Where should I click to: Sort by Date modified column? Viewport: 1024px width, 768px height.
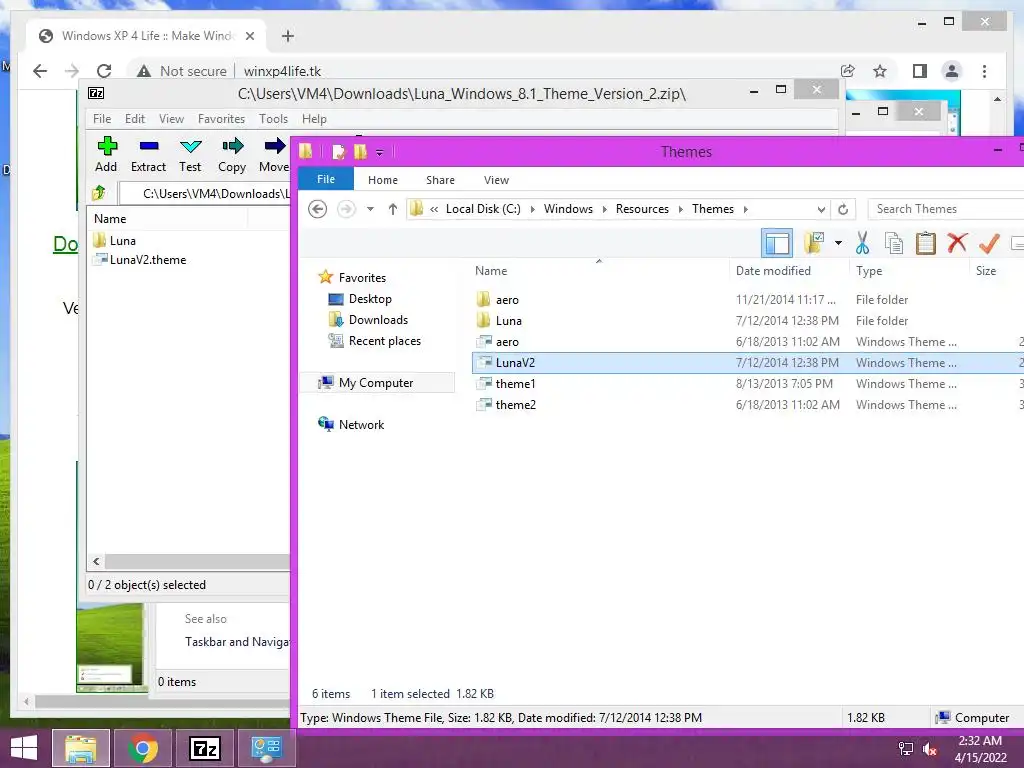click(x=773, y=270)
